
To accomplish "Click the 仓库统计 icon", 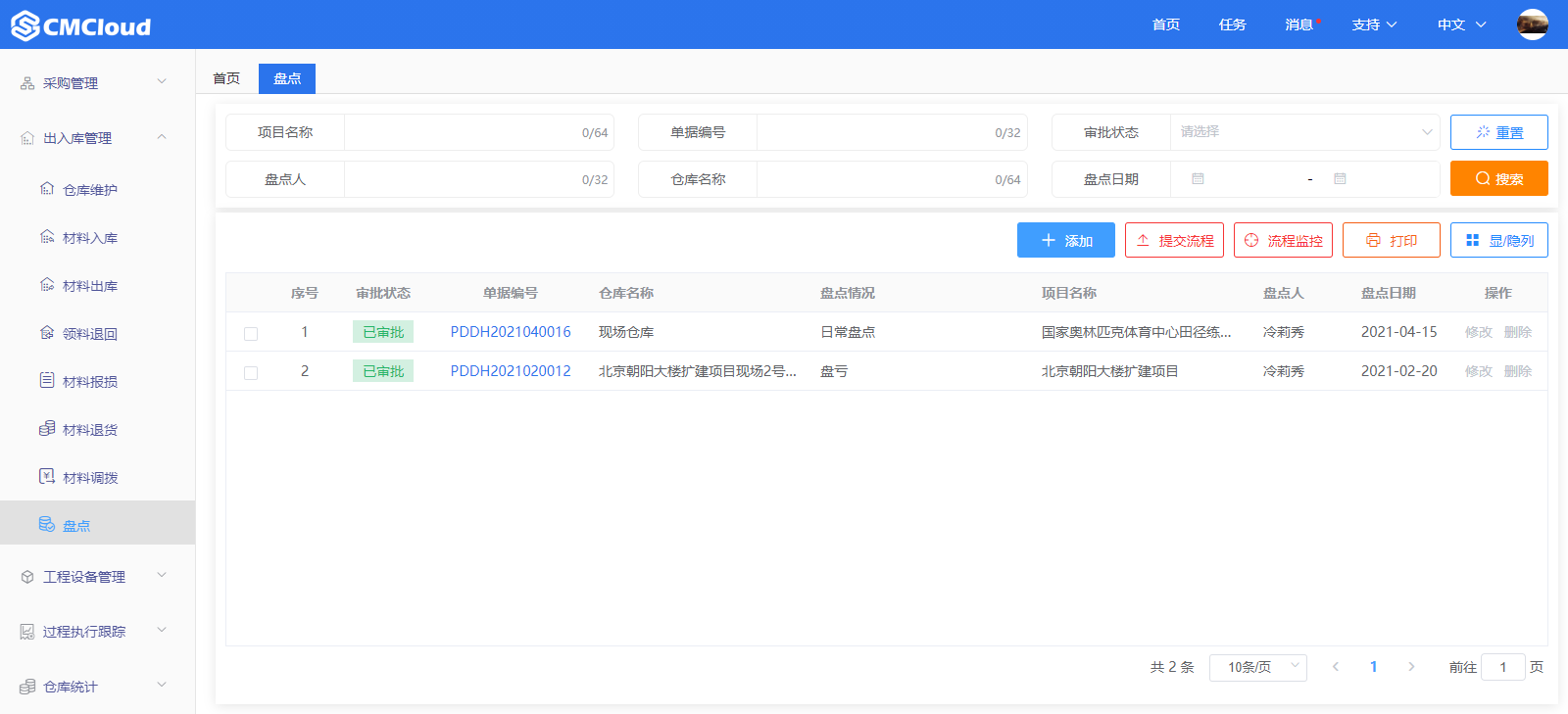I will [27, 687].
